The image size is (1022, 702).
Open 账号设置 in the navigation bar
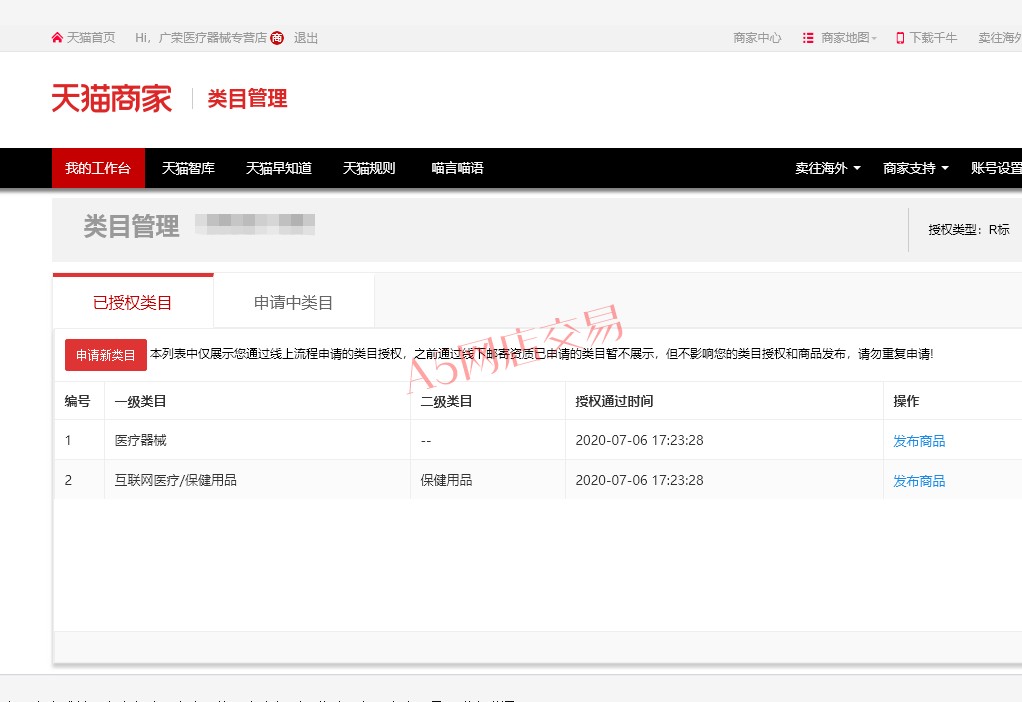pos(996,168)
